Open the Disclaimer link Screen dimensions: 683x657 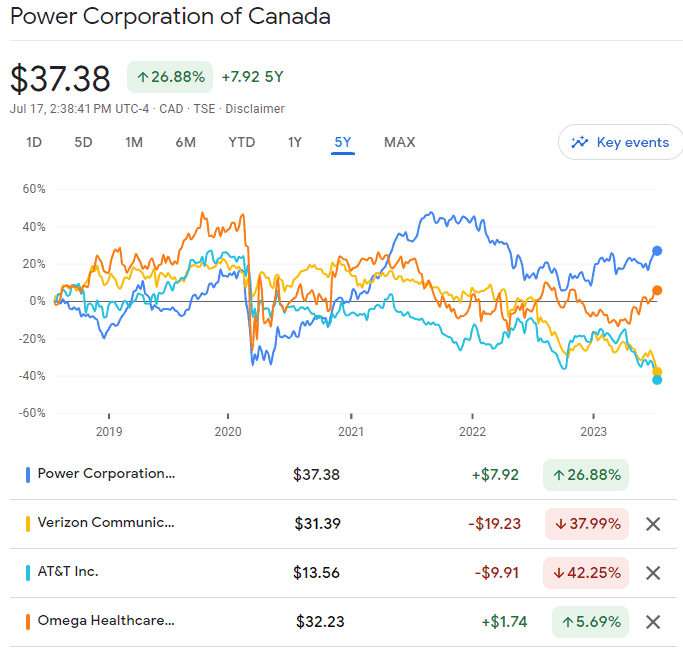pyautogui.click(x=255, y=109)
